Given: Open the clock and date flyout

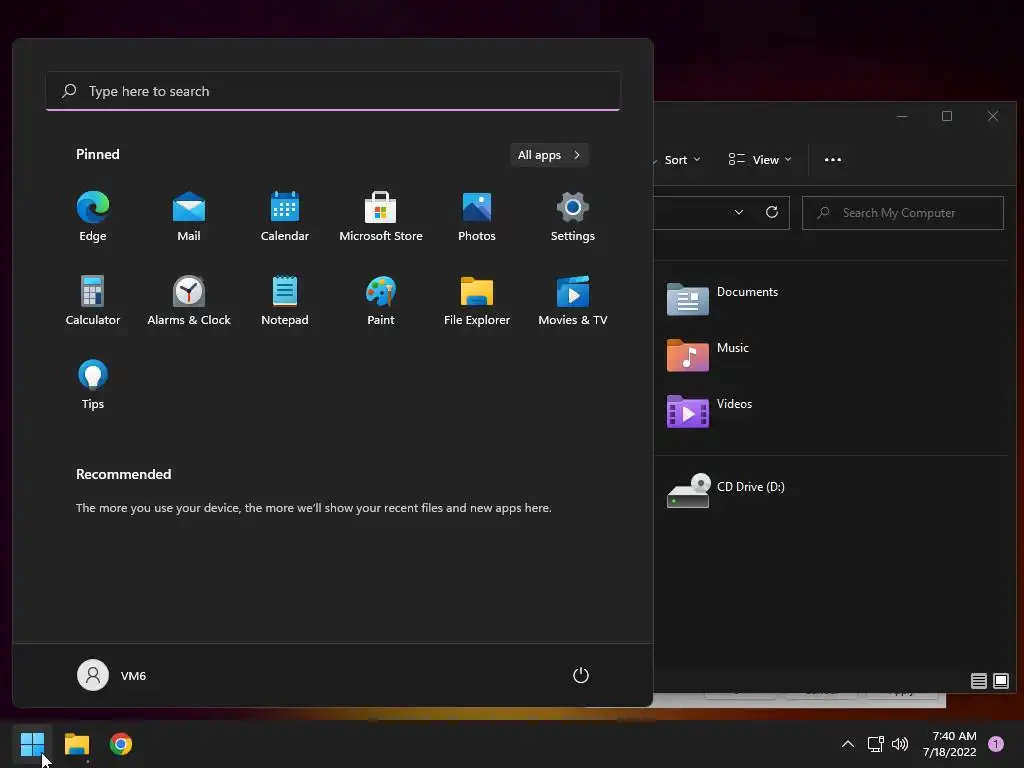Looking at the screenshot, I should (950, 744).
